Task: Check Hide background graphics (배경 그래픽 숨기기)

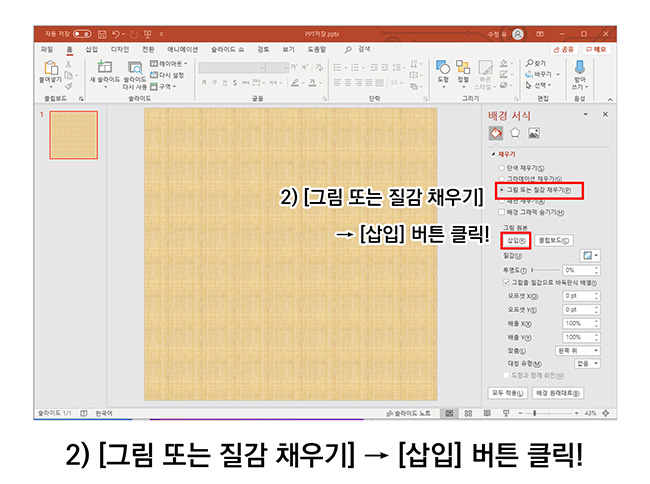Action: [502, 212]
